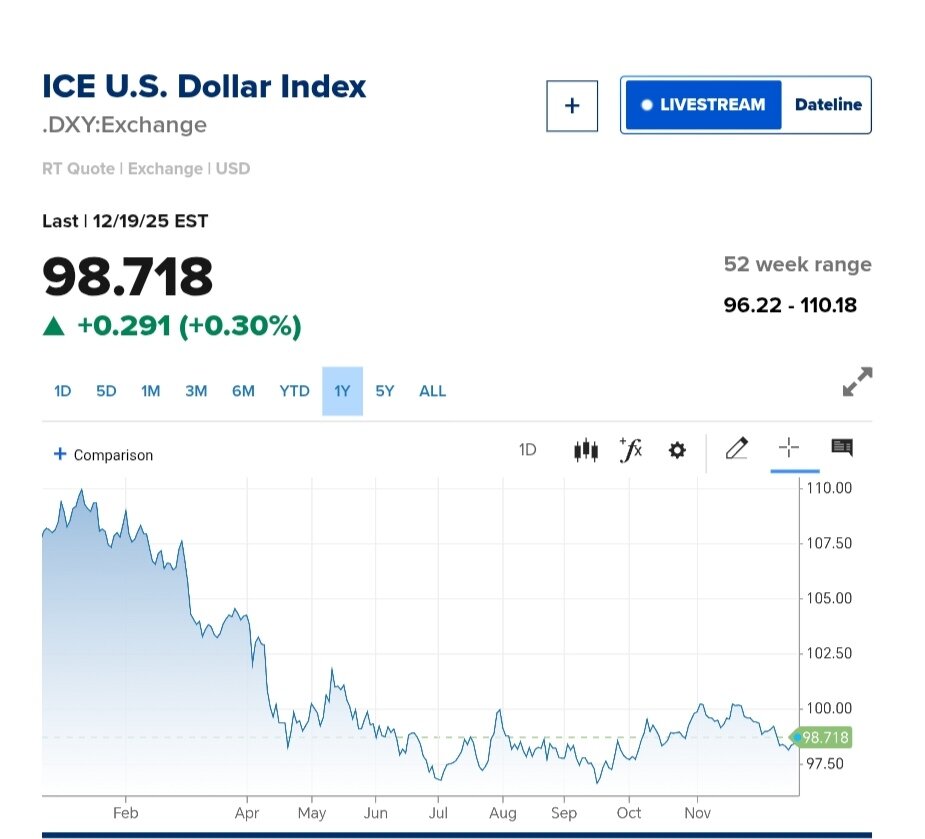Open the 1D interval dropdown
The image size is (925, 839).
tap(527, 450)
